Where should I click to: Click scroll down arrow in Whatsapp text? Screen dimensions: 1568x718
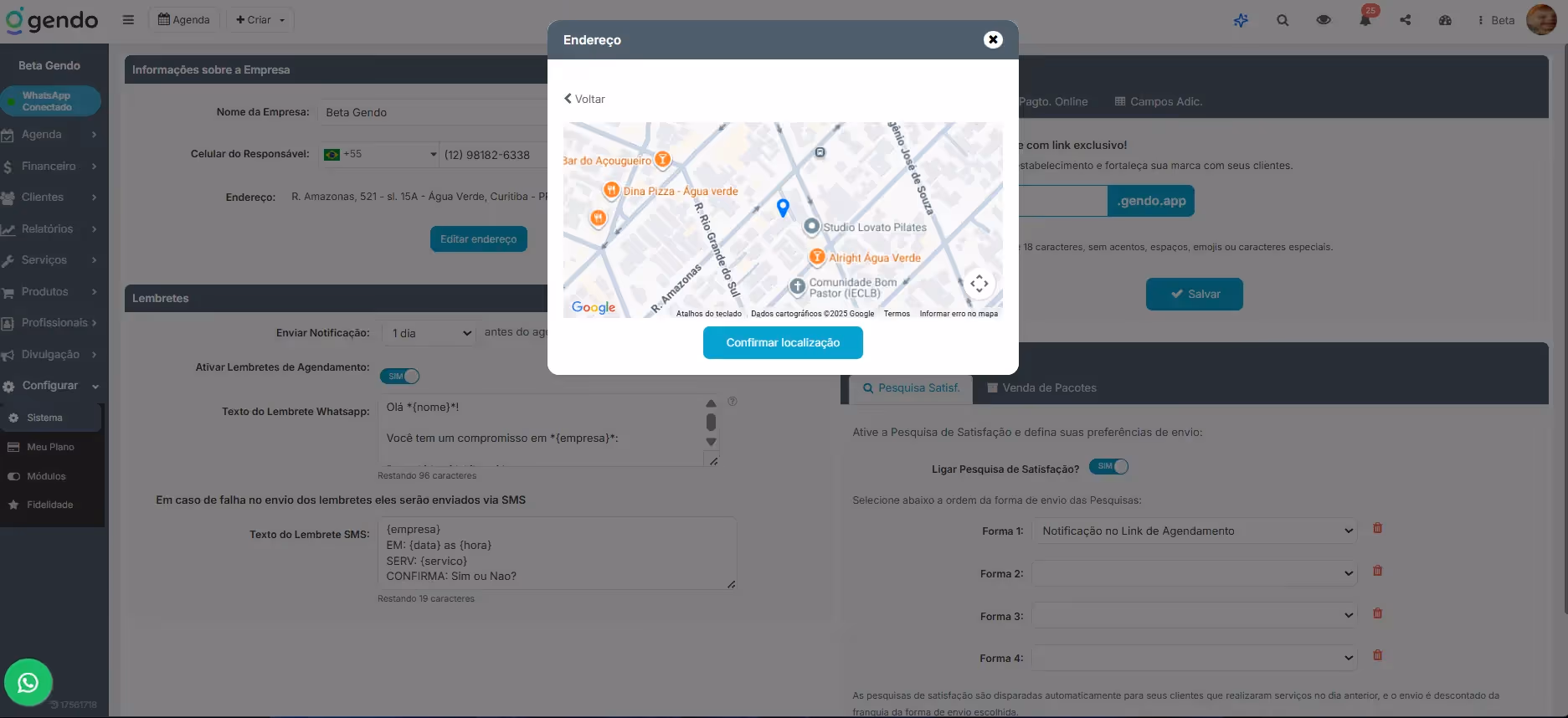click(711, 443)
